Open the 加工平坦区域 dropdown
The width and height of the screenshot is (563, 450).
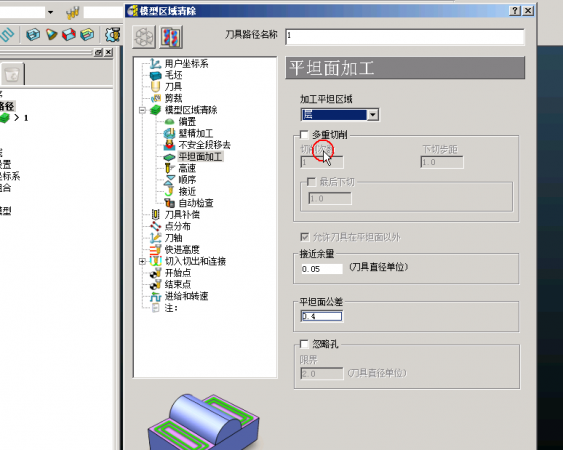pos(373,115)
